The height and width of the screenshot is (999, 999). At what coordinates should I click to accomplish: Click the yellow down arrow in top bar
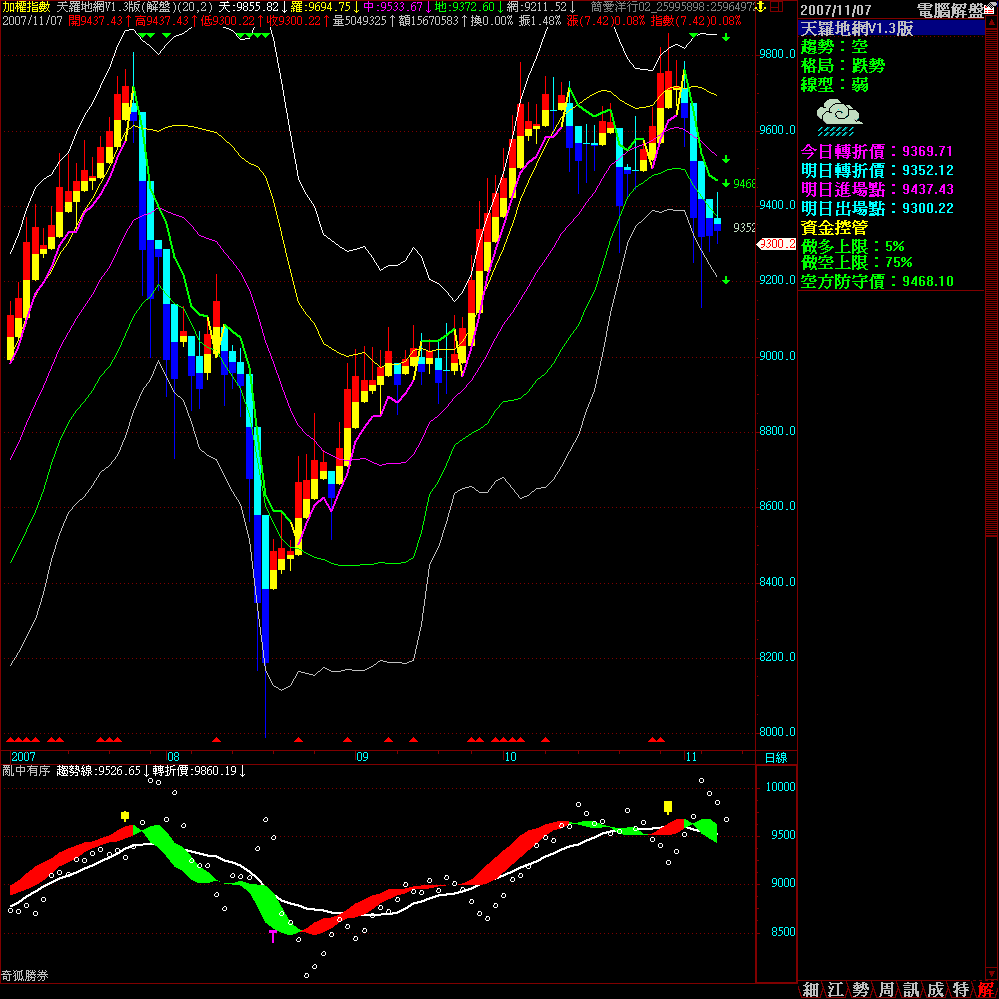coord(761,7)
